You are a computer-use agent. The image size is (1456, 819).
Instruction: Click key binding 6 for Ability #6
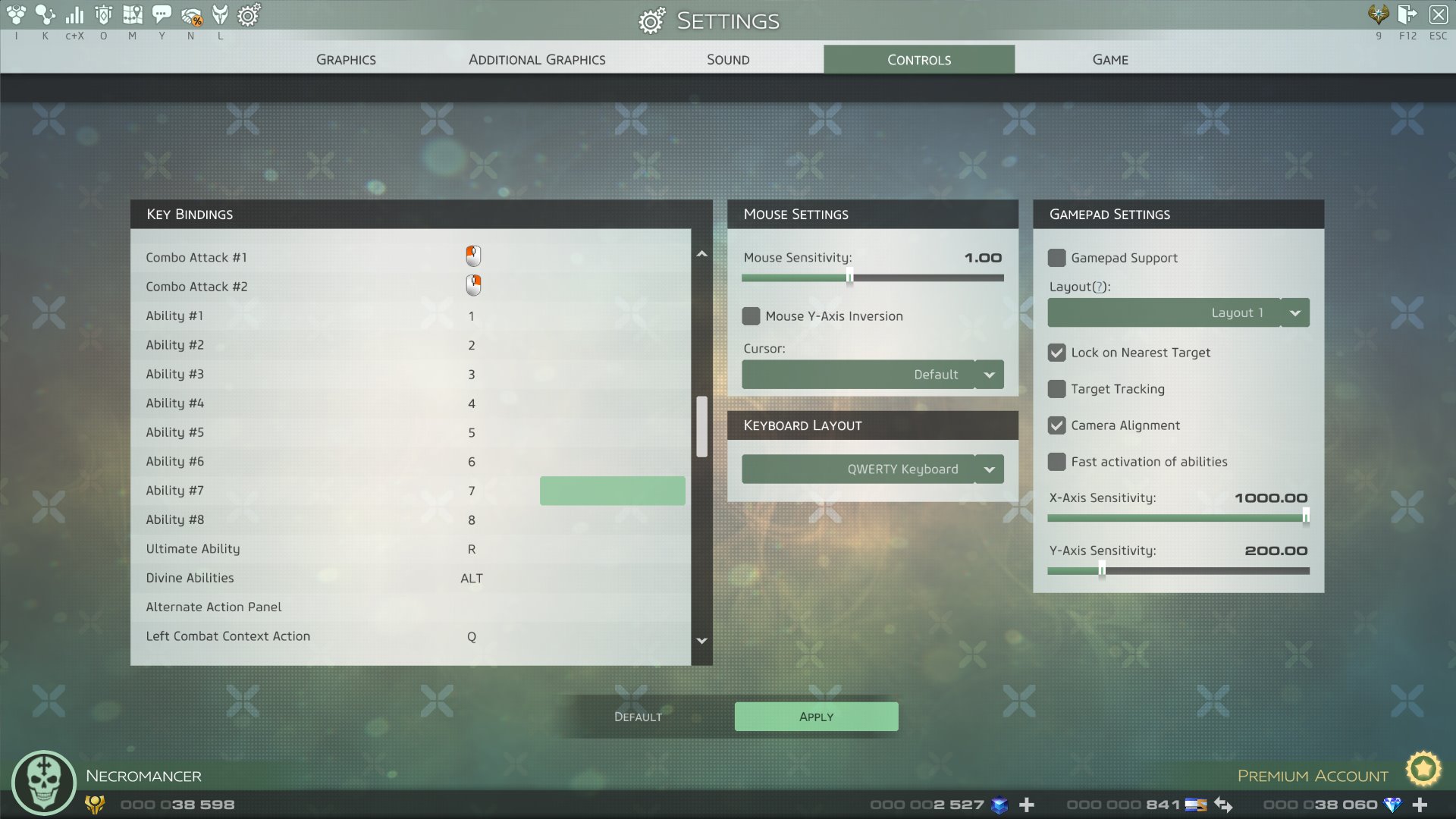click(x=471, y=462)
